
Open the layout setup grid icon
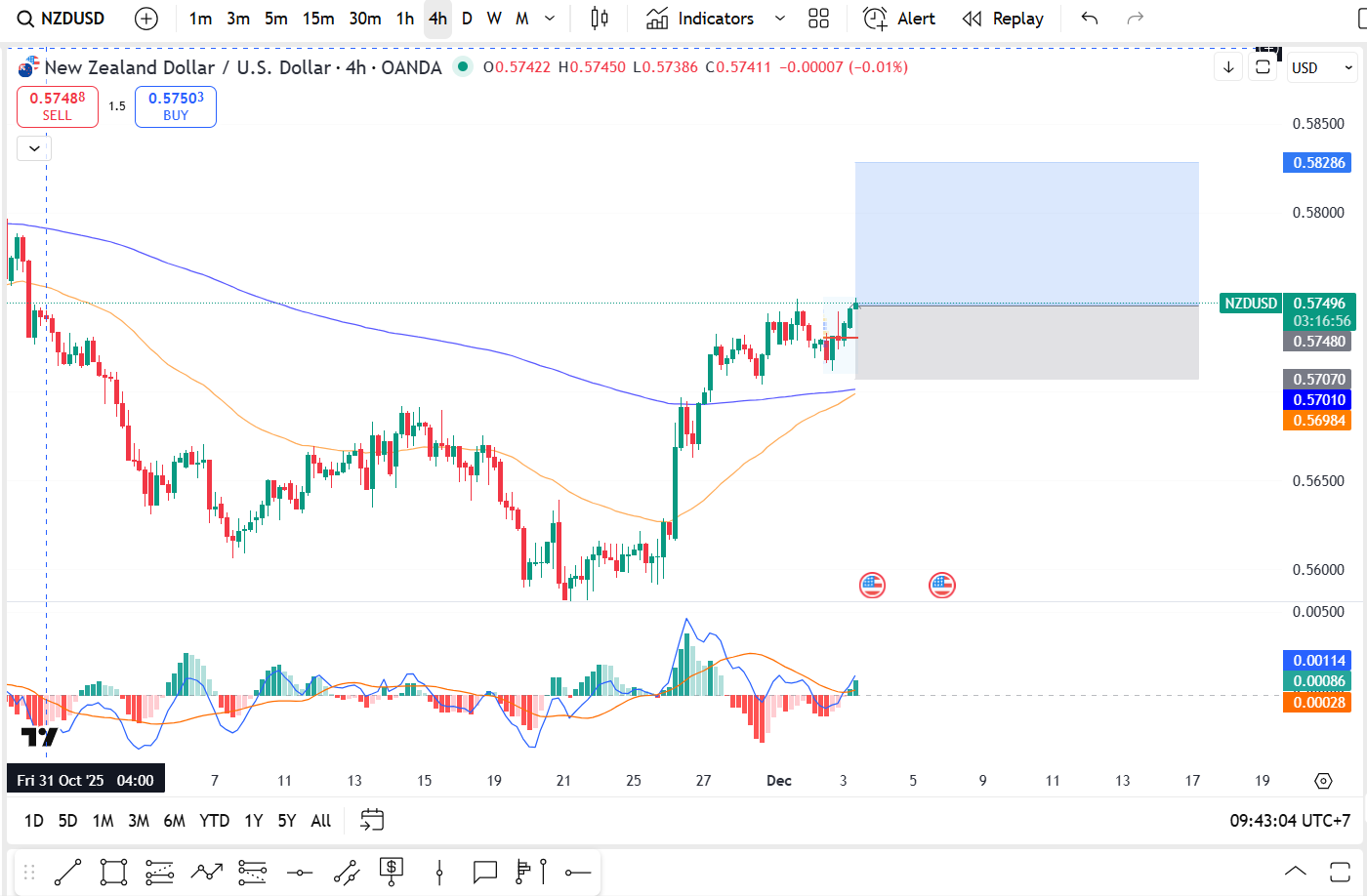coord(818,19)
